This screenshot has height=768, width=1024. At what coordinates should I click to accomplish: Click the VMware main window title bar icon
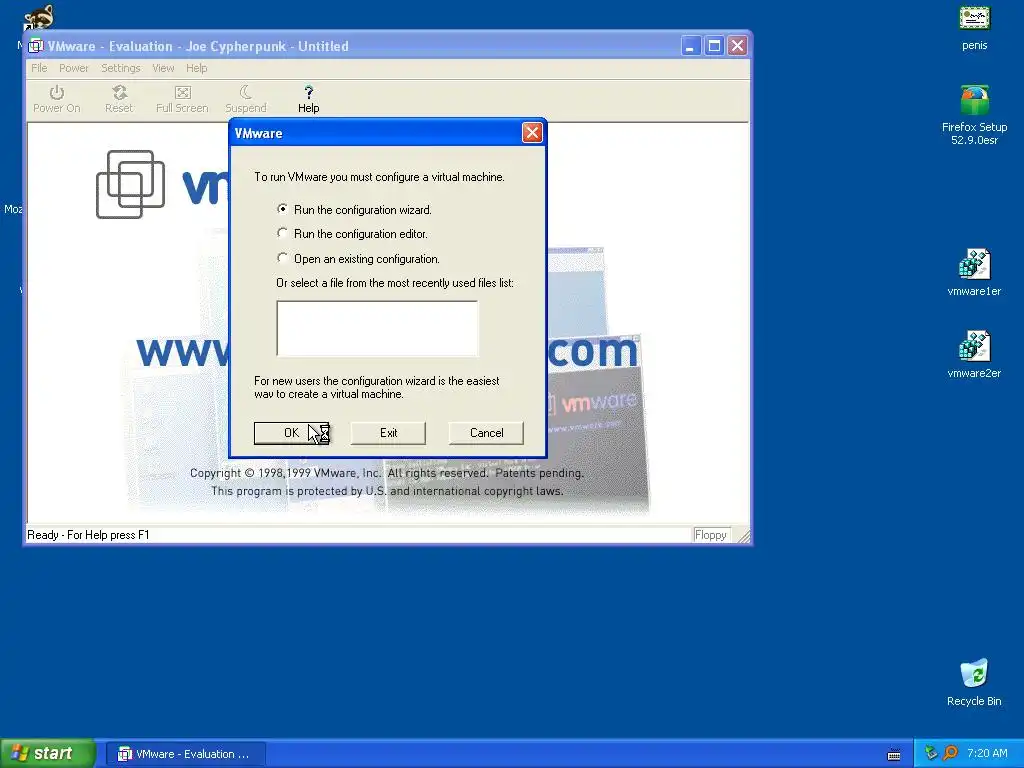coord(36,46)
